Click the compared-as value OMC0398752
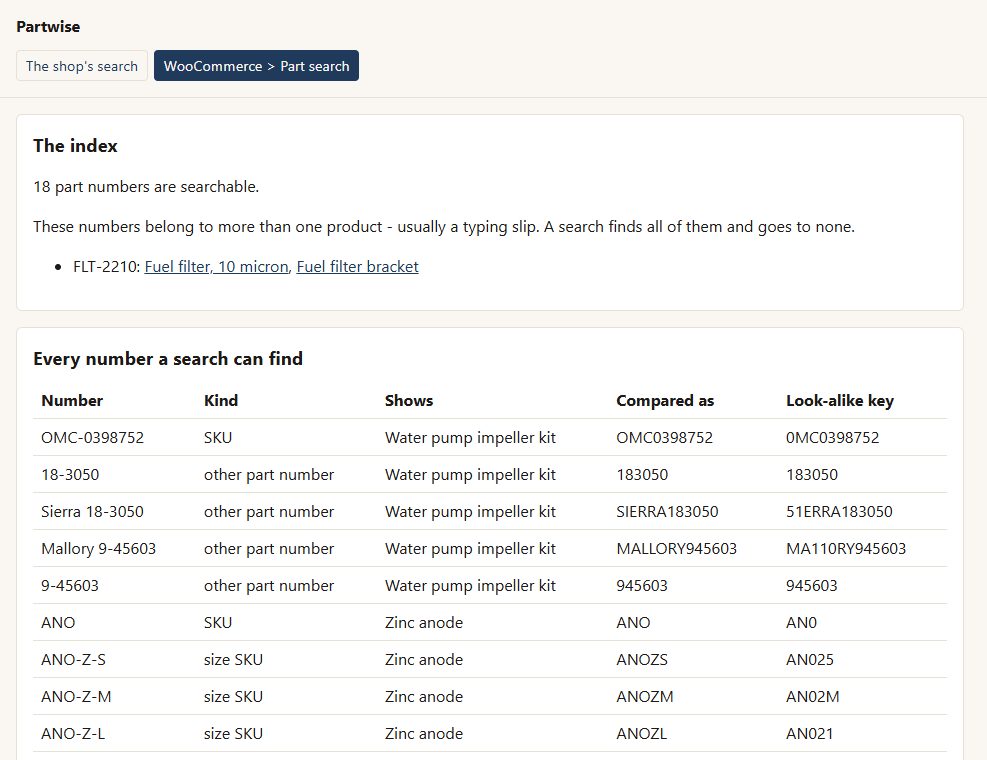The height and width of the screenshot is (760, 987). (x=665, y=438)
